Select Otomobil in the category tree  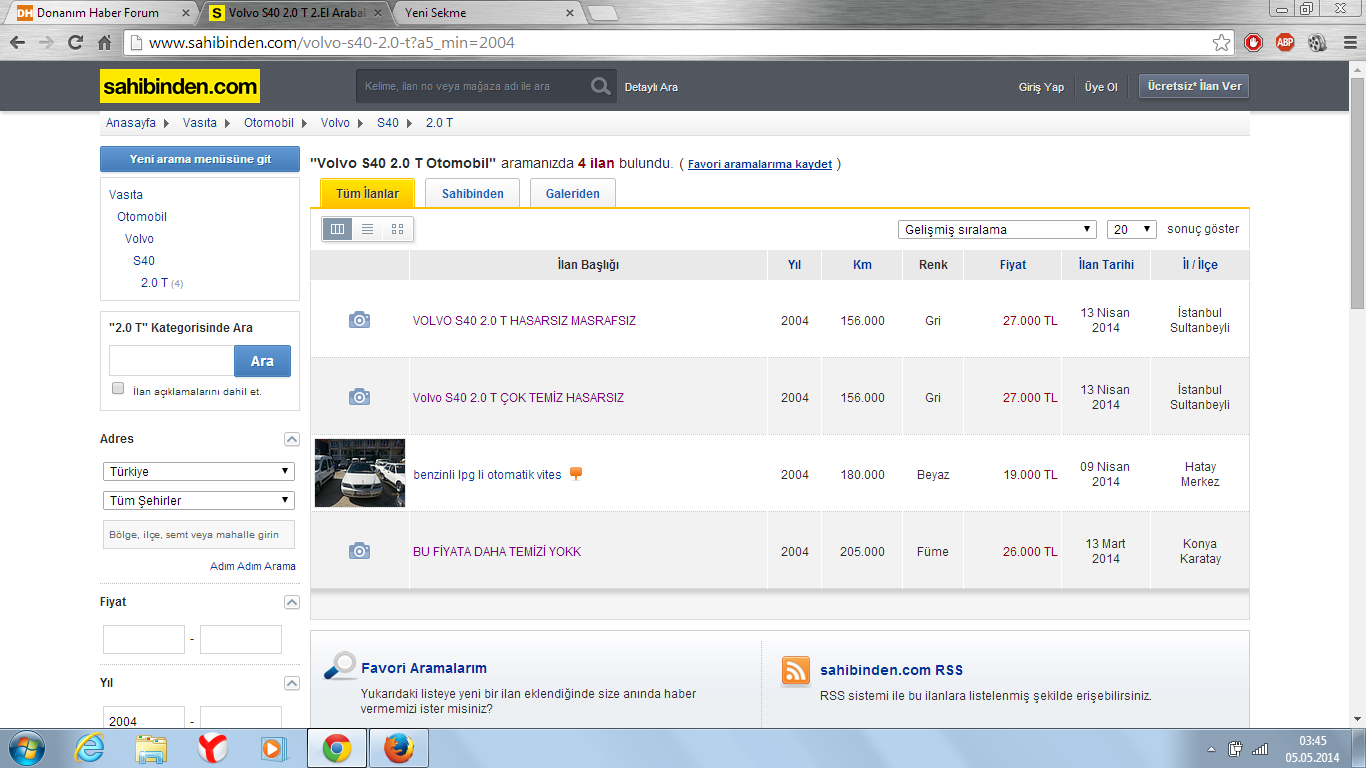(142, 217)
